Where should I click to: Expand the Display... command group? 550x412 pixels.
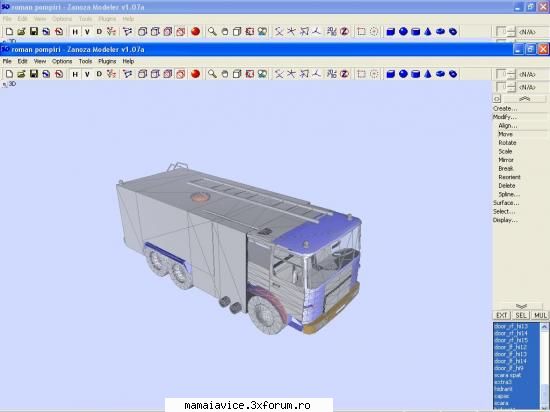click(x=505, y=220)
